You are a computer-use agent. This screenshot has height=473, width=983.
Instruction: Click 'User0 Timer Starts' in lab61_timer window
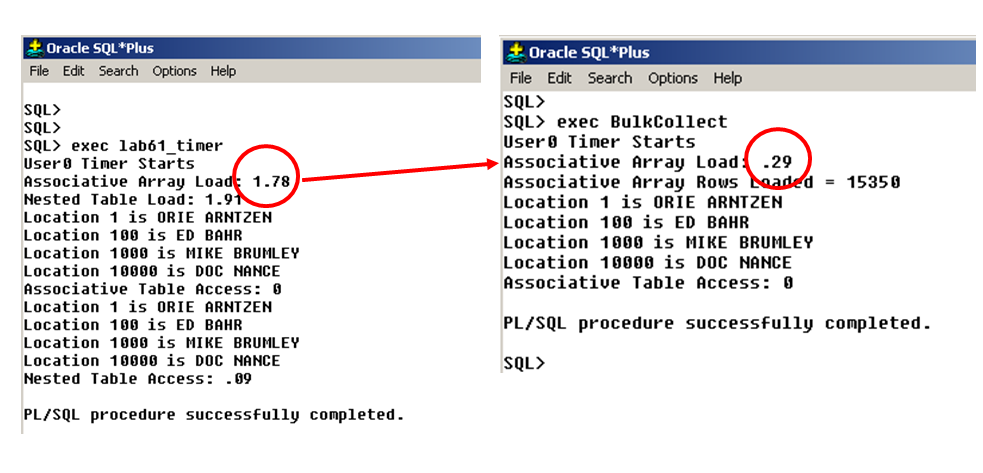click(109, 164)
